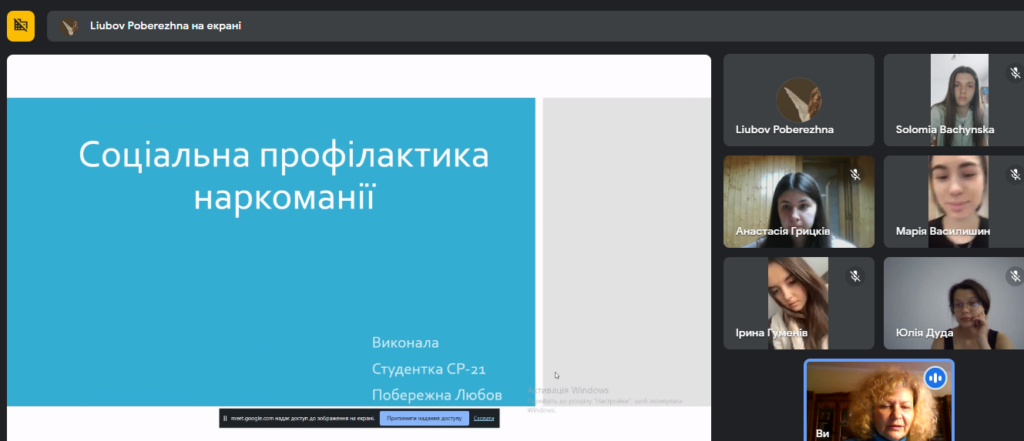Click the yellow presentation icon in top bar

coord(21,26)
